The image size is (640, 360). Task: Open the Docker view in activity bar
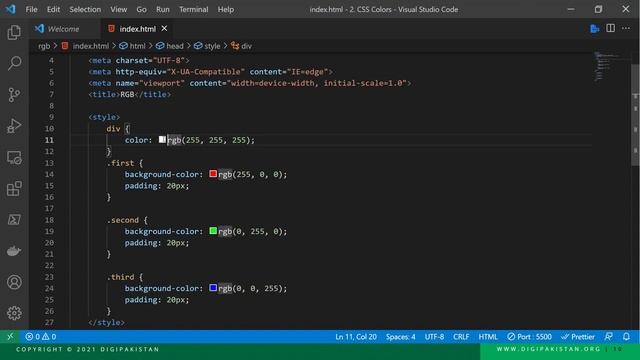pos(14,251)
